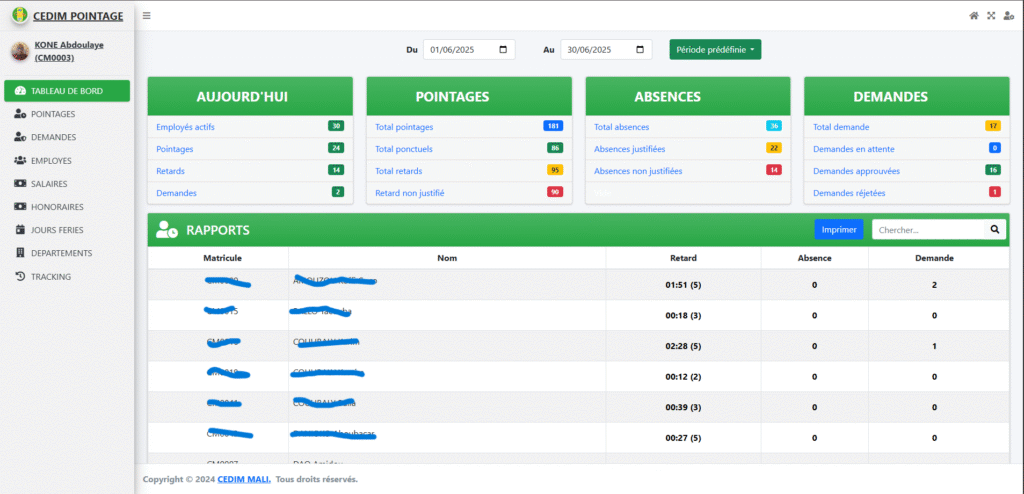Open KONE Abdoulaye user profile
The height and width of the screenshot is (494, 1024).
[x=68, y=51]
